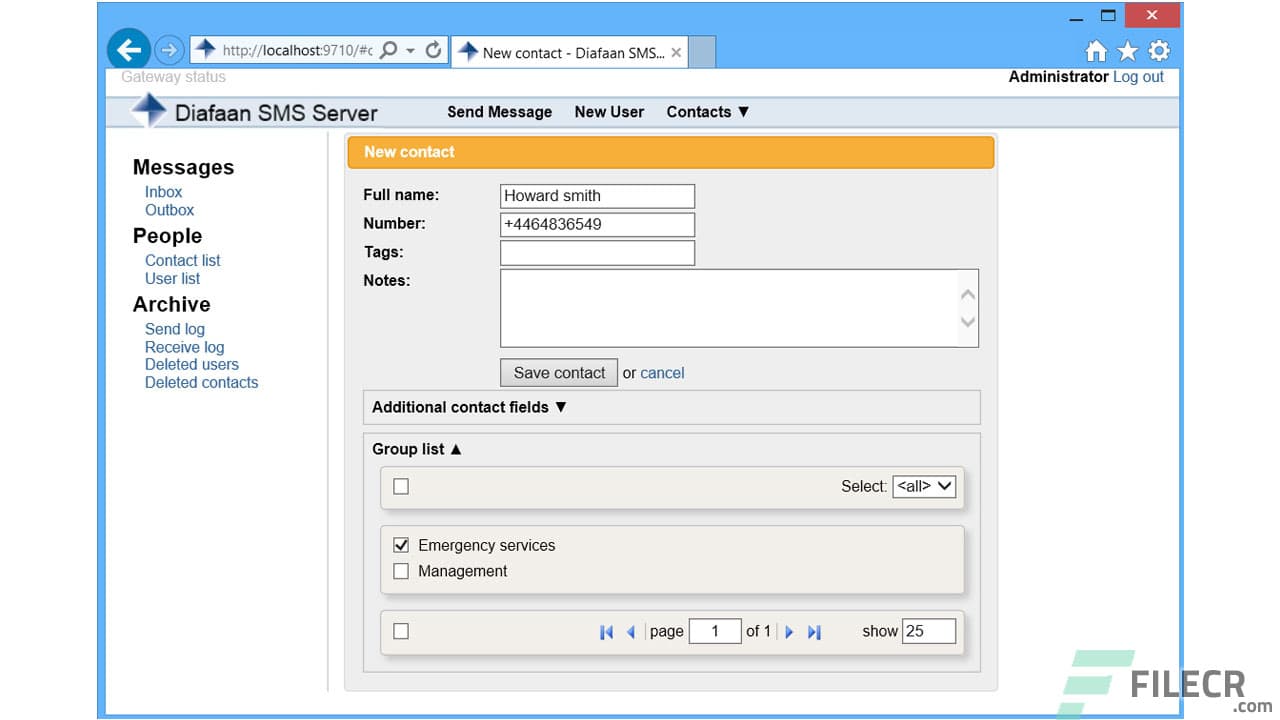Open the Select all dropdown

[923, 487]
